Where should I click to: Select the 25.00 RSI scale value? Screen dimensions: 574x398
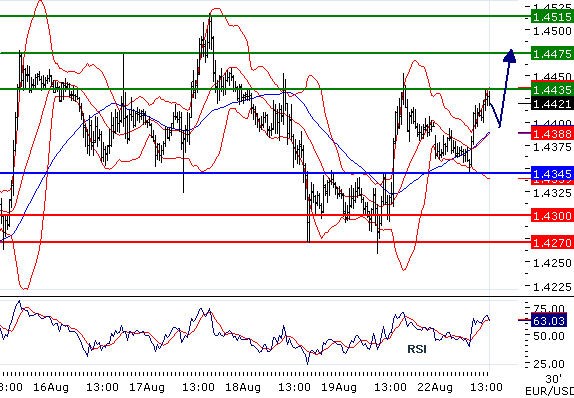pos(549,364)
